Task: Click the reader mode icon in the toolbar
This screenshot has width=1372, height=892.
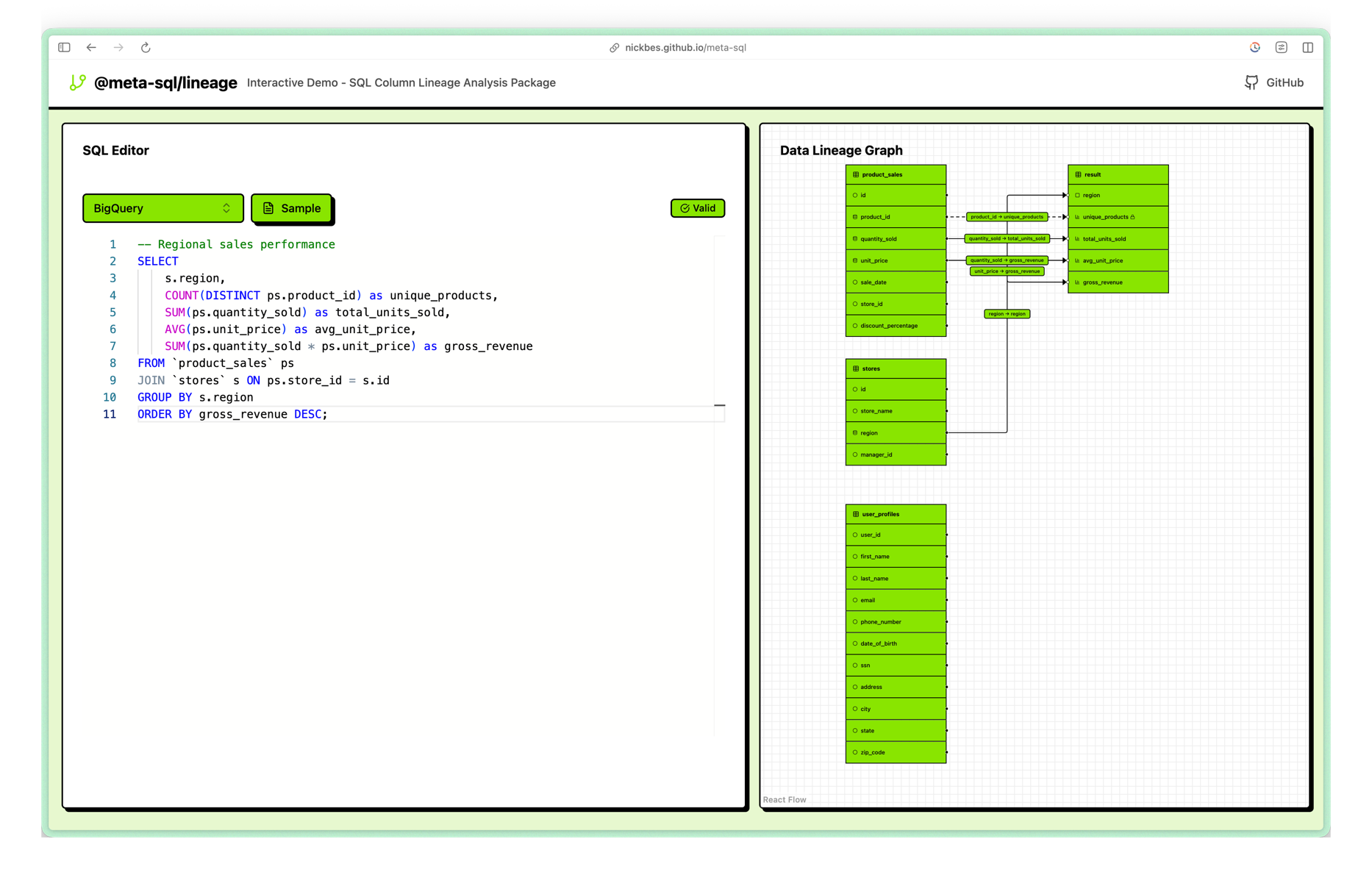Action: coord(1281,48)
